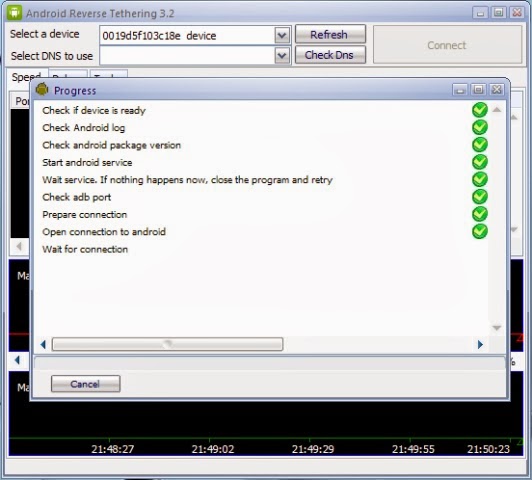Click the Android icon in Progress title bar
Screen dimensions: 532x480
[x=42, y=90]
